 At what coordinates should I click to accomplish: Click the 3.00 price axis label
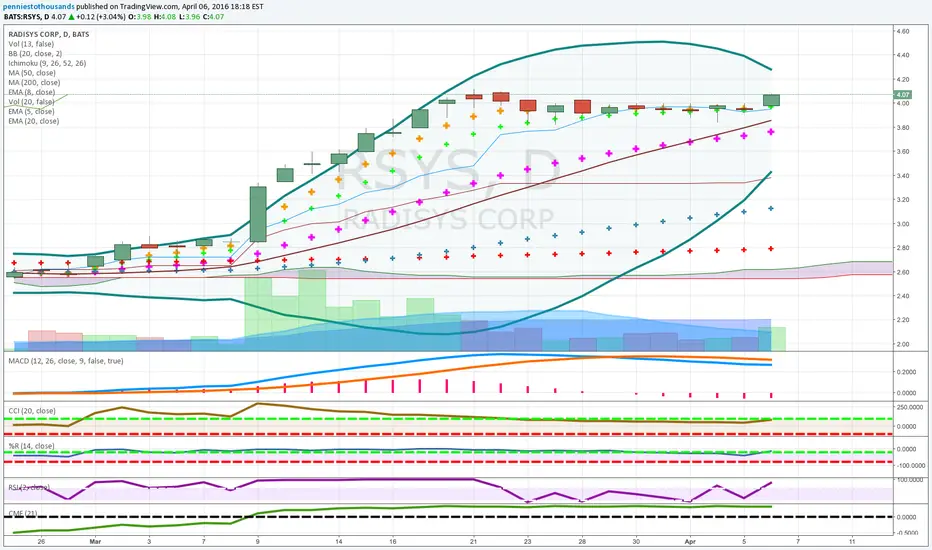click(902, 224)
